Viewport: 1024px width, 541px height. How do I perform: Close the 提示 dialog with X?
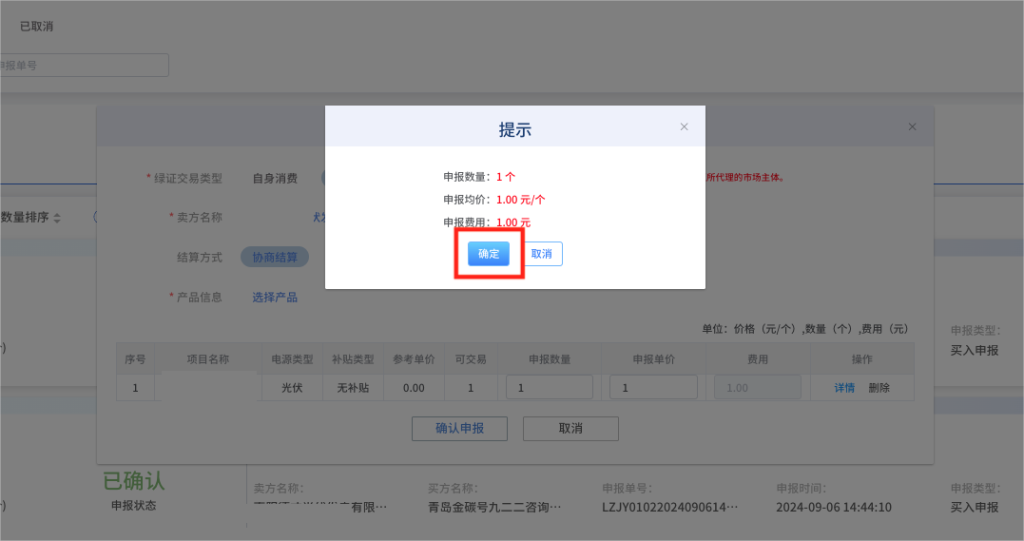[684, 127]
